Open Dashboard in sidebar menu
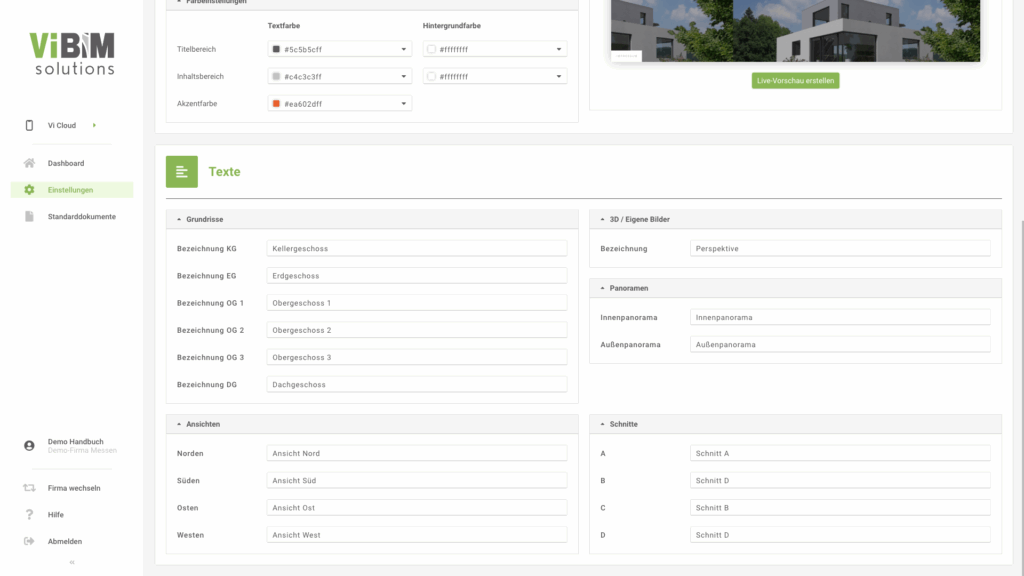Image resolution: width=1024 pixels, height=576 pixels. (66, 163)
